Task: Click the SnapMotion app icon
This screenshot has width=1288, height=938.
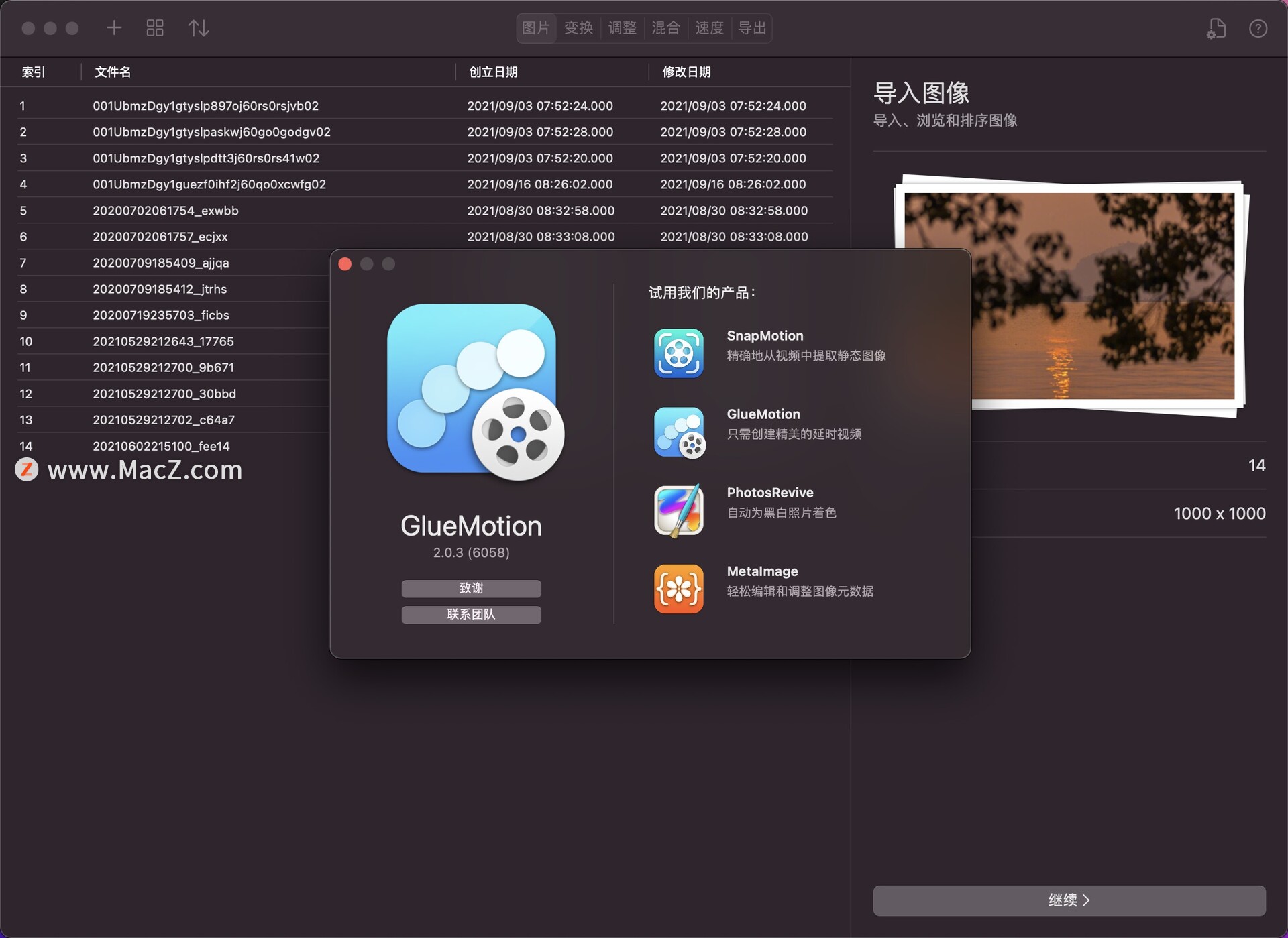Action: pyautogui.click(x=679, y=353)
